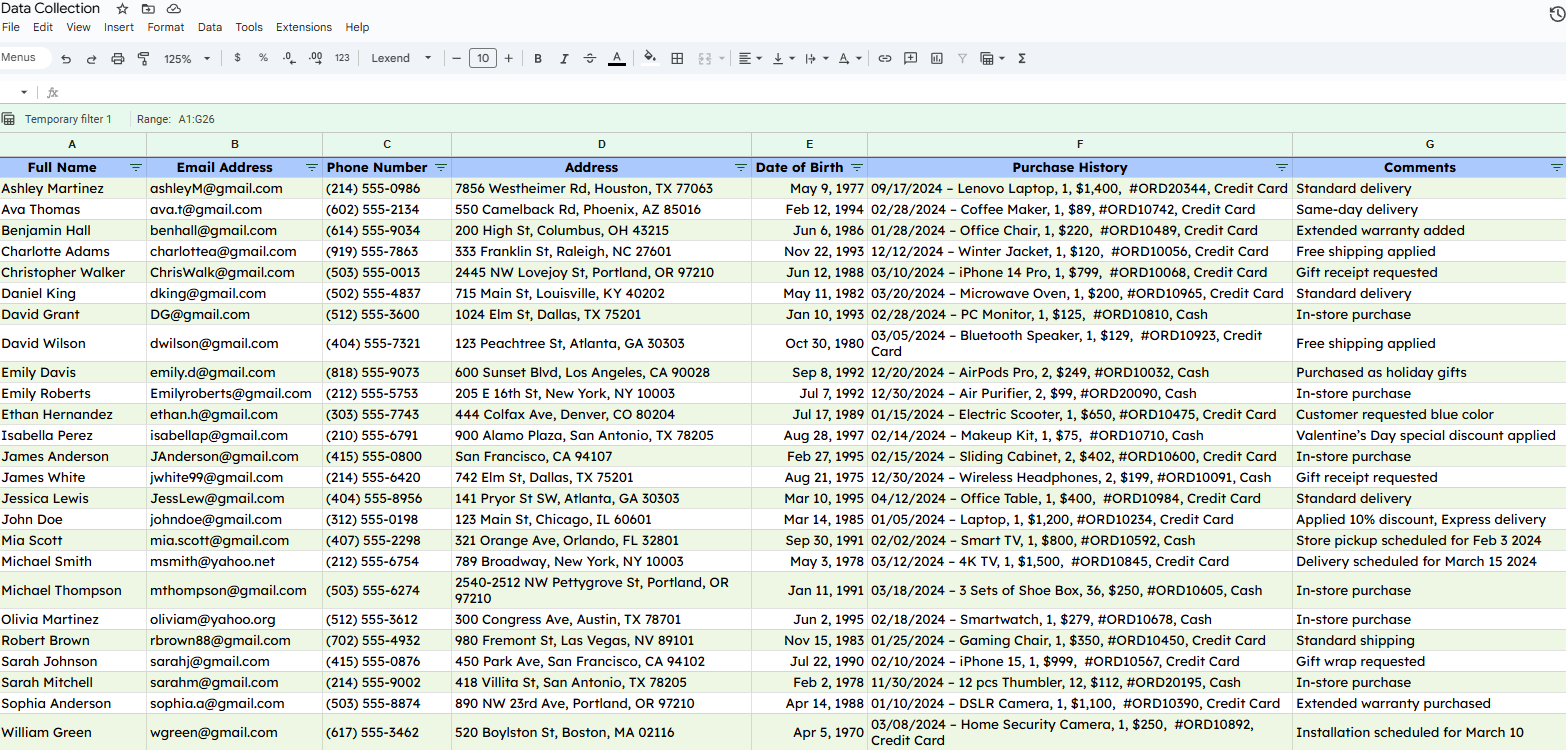Click the Temporary filter 1 label
Screen dimensions: 1566x750
pos(68,119)
